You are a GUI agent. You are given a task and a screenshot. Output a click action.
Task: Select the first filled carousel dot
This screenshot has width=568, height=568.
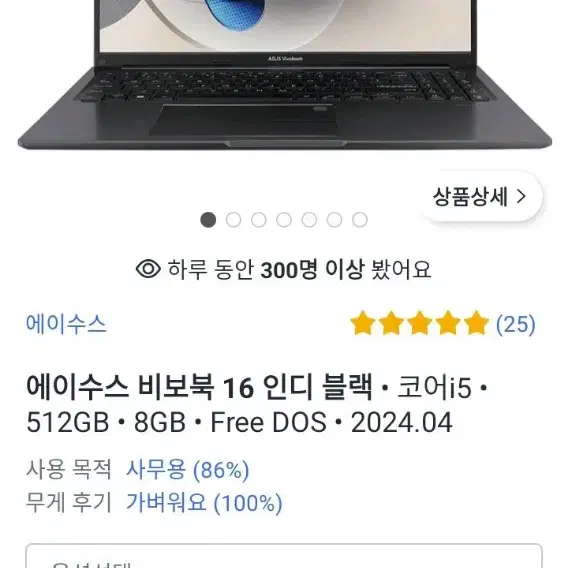tap(208, 220)
